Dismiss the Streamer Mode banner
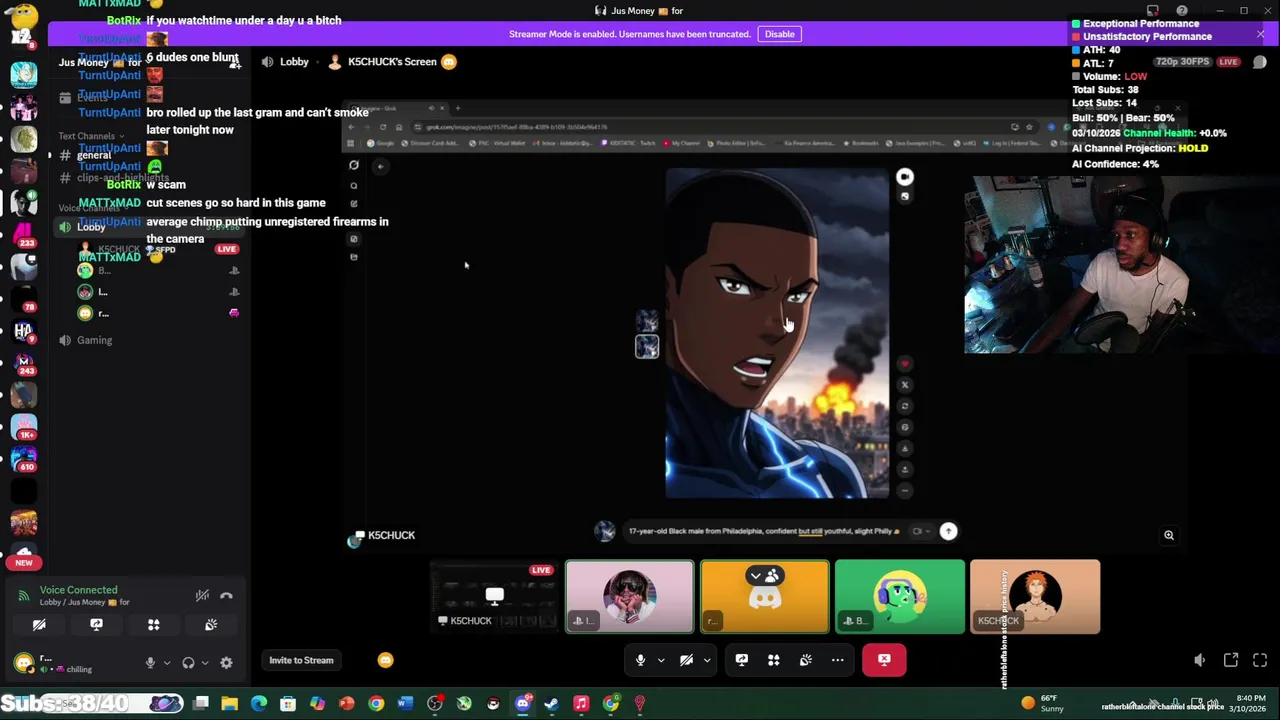Image resolution: width=1280 pixels, height=720 pixels. click(1260, 34)
